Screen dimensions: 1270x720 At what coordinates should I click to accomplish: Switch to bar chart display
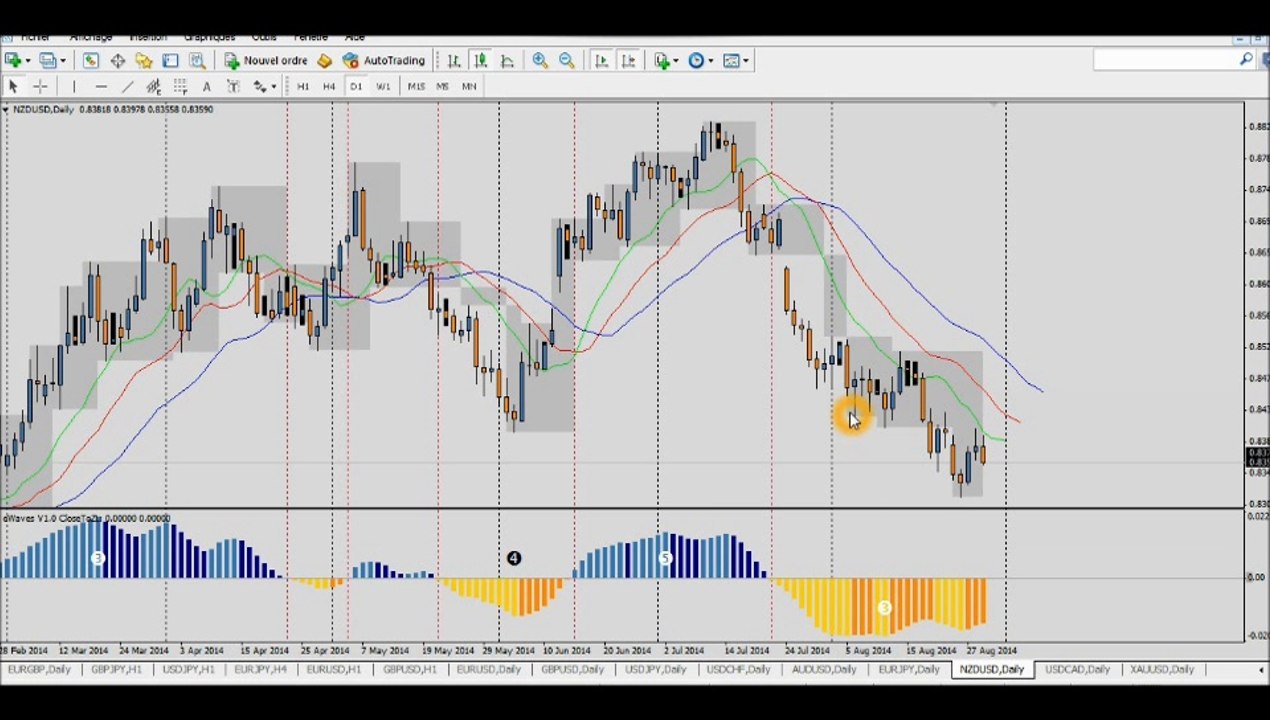pyautogui.click(x=454, y=61)
